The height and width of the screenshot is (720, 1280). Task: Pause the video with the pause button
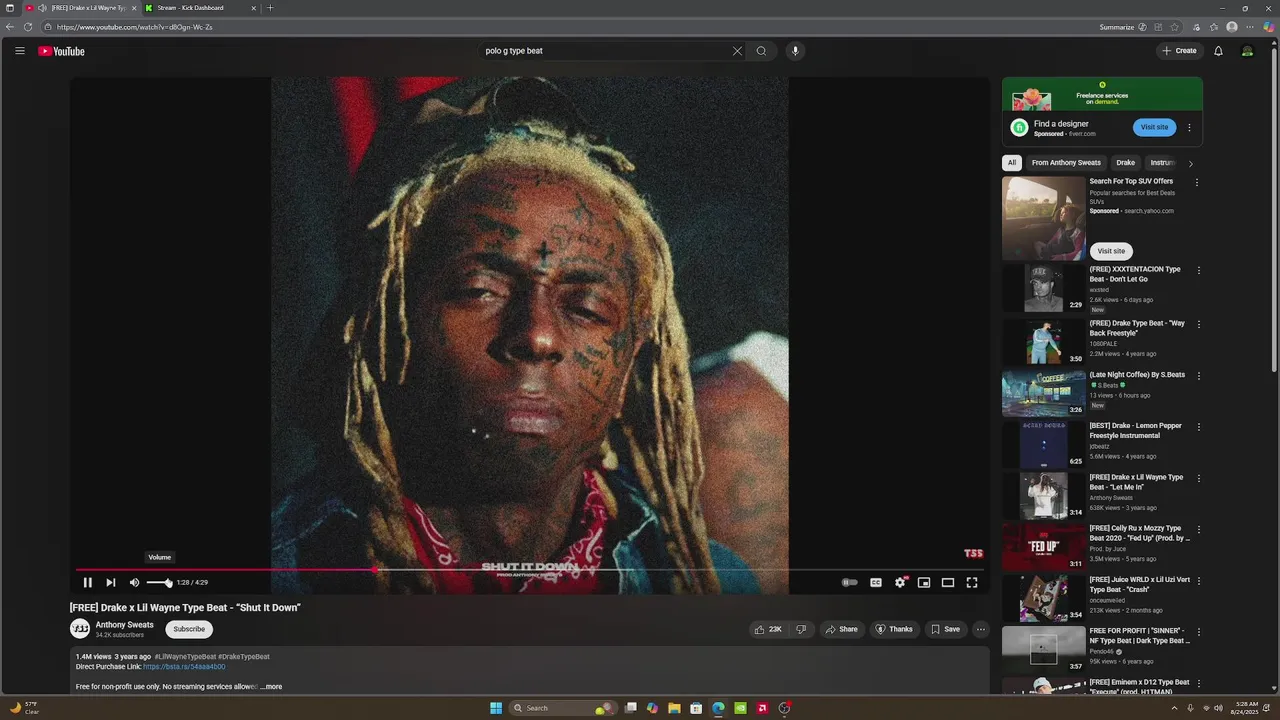[x=87, y=582]
